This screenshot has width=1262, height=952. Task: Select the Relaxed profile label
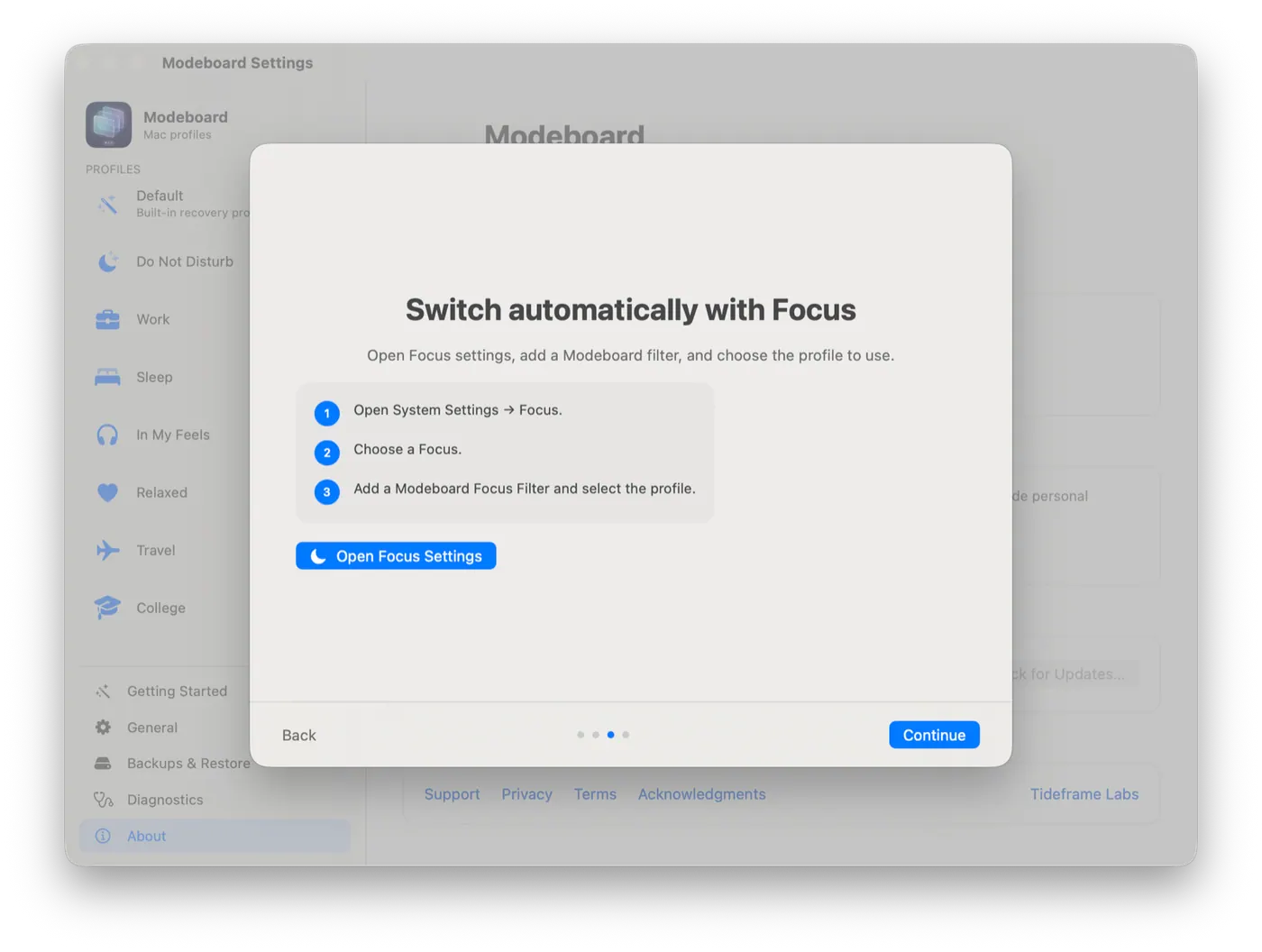162,492
